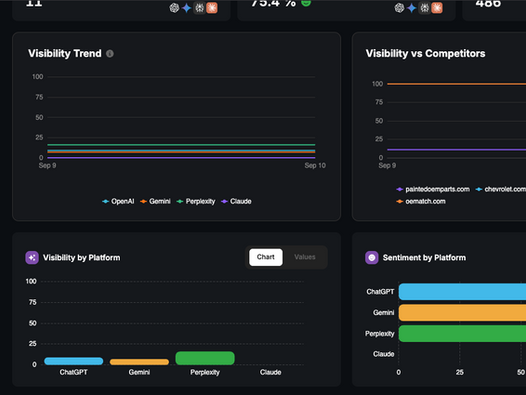Click the Perplexity icon in first card
This screenshot has width=526, height=395.
199,8
